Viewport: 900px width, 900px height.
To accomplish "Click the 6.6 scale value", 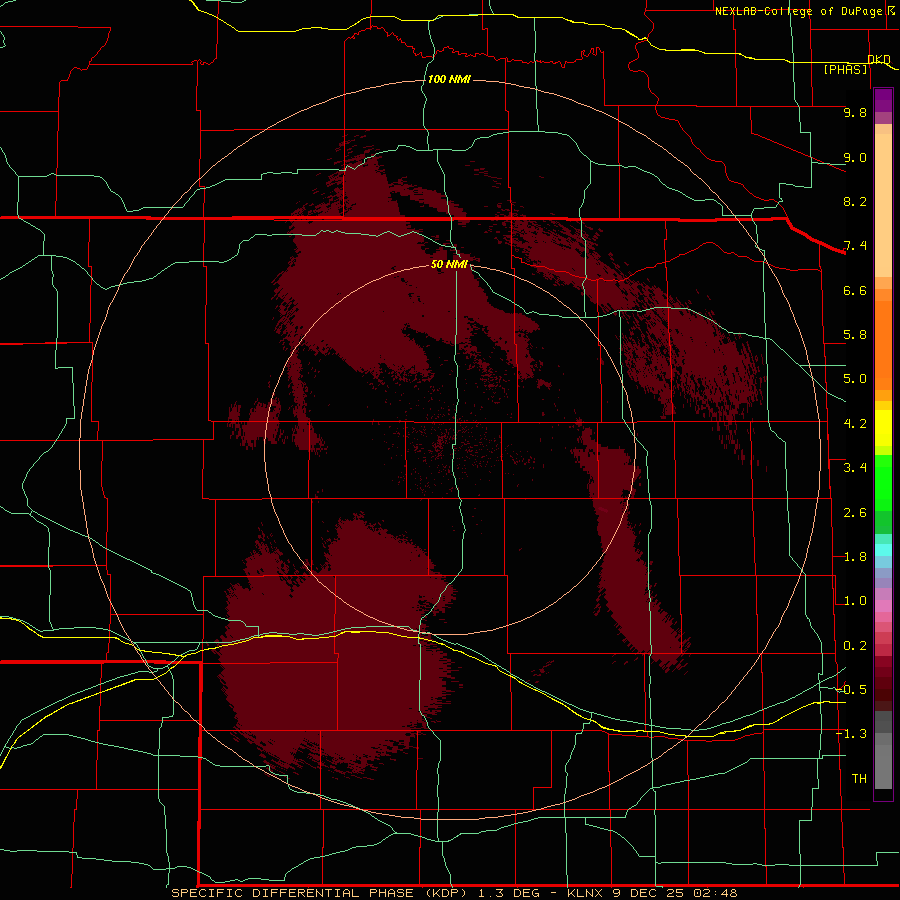I will (855, 290).
